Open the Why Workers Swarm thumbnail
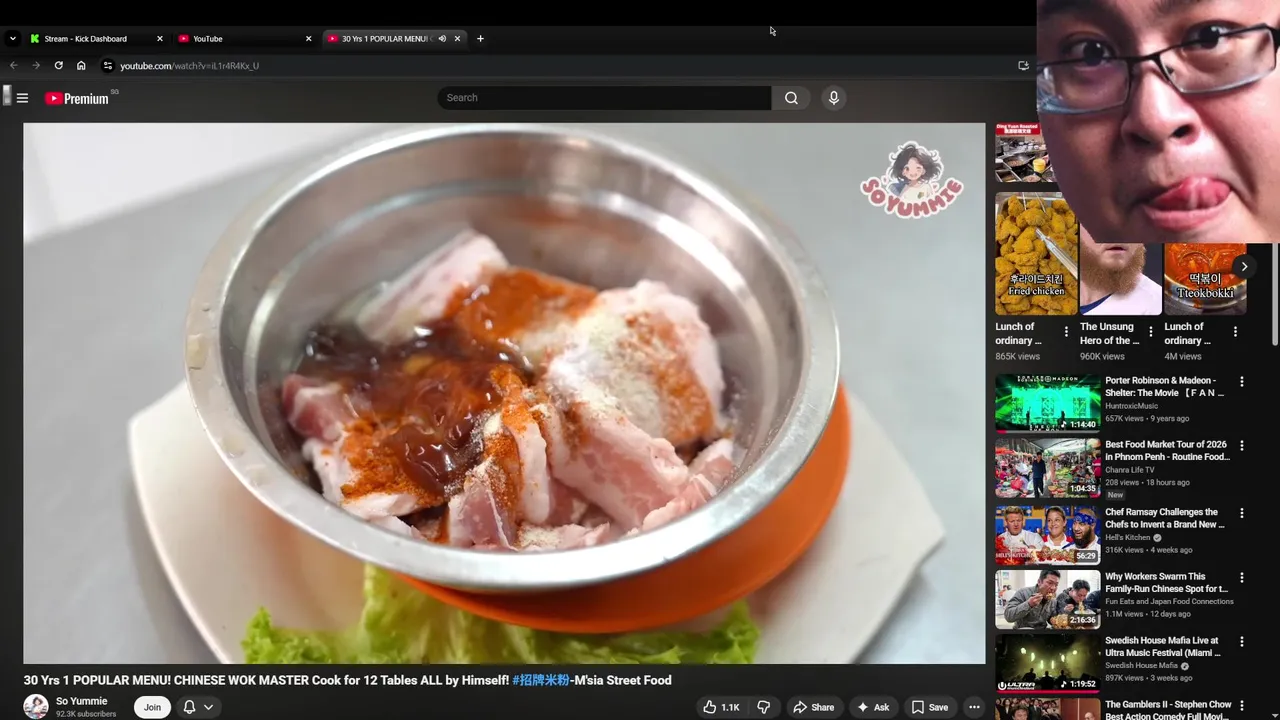The width and height of the screenshot is (1280, 720). pos(1047,598)
